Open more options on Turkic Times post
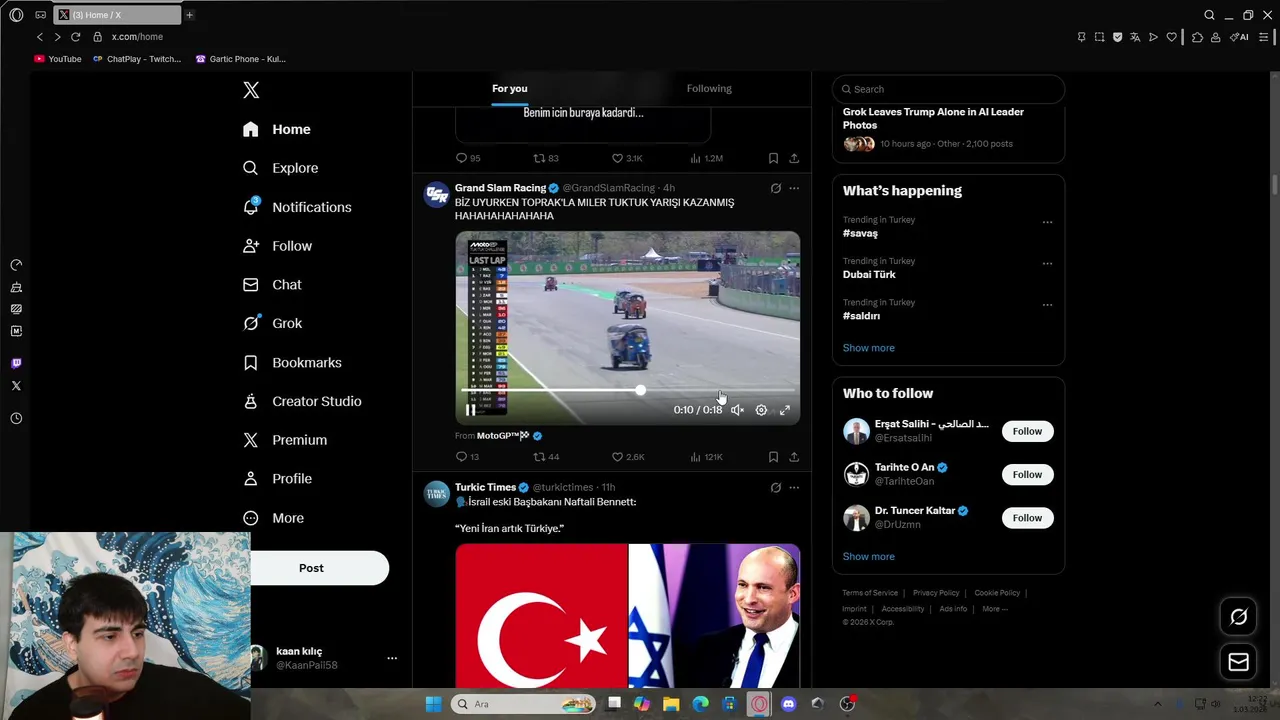1280x720 pixels. point(794,488)
